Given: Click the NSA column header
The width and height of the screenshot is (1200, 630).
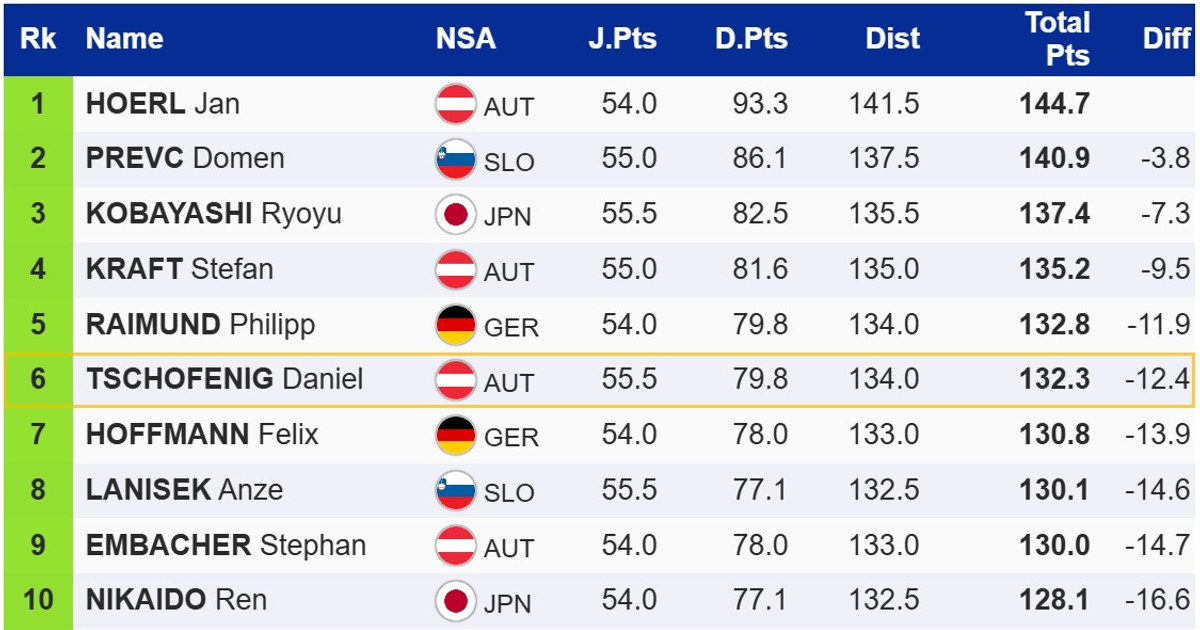Looking at the screenshot, I should coord(465,39).
